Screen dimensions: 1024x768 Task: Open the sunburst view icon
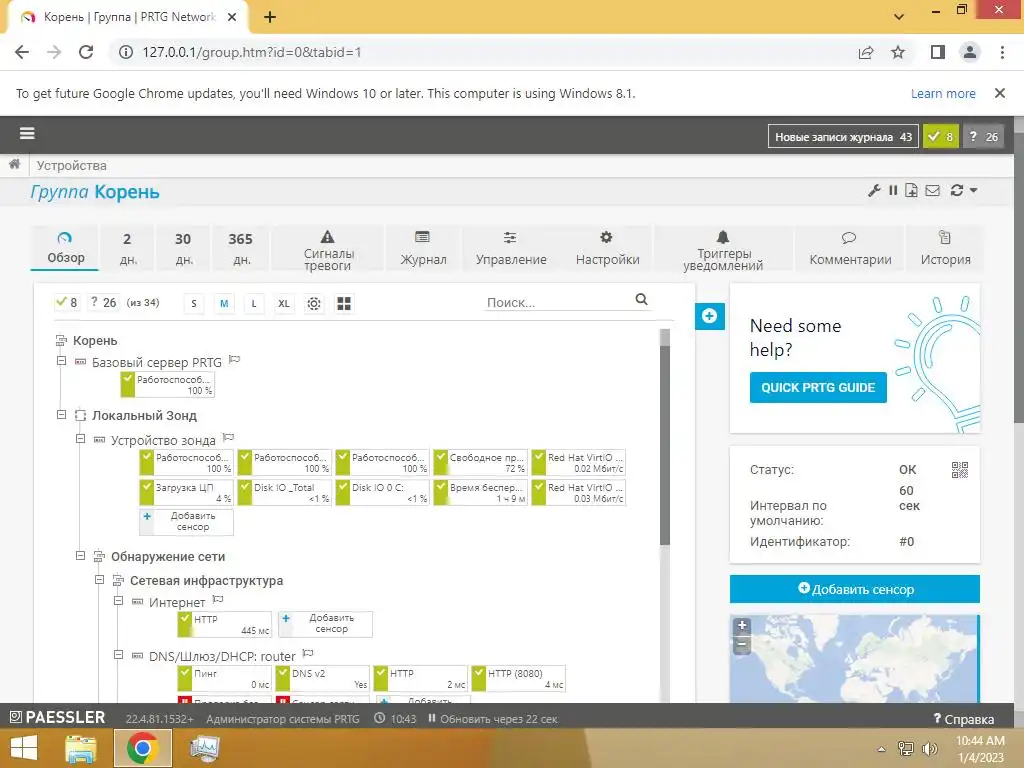[314, 304]
